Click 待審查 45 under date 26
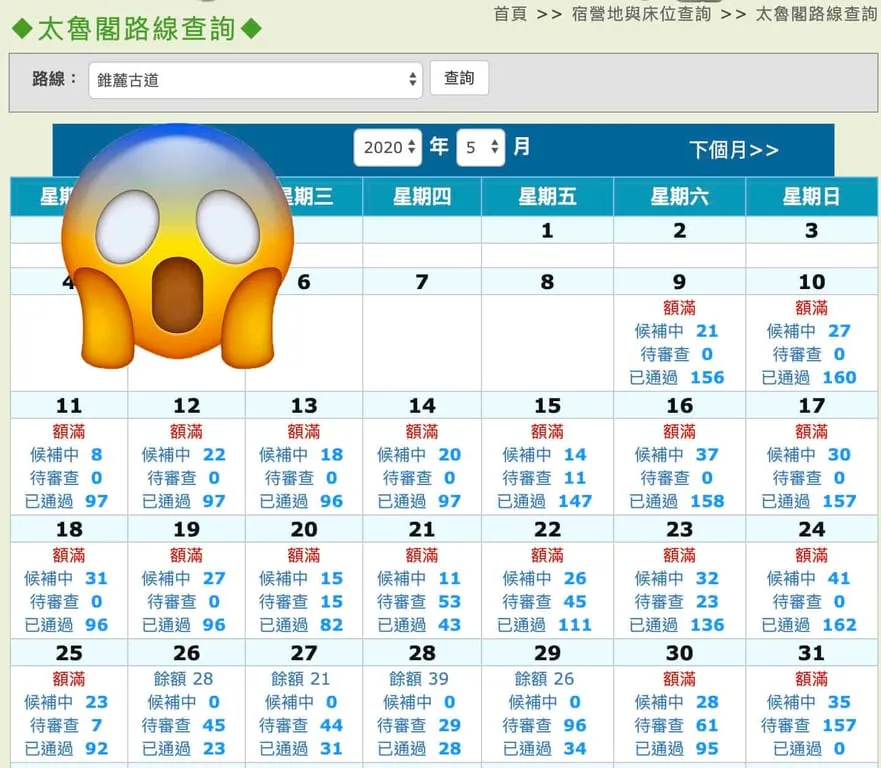Image resolution: width=881 pixels, height=768 pixels. [184, 725]
